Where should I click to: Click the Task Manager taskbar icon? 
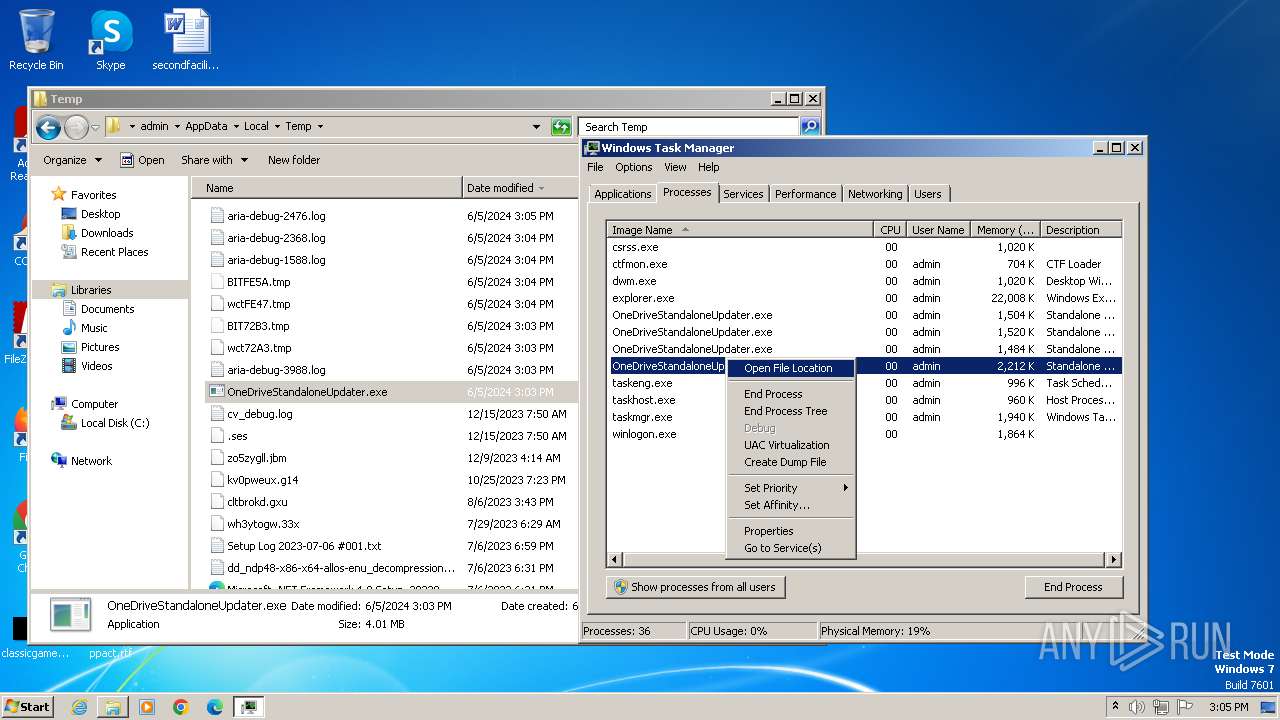[x=249, y=707]
